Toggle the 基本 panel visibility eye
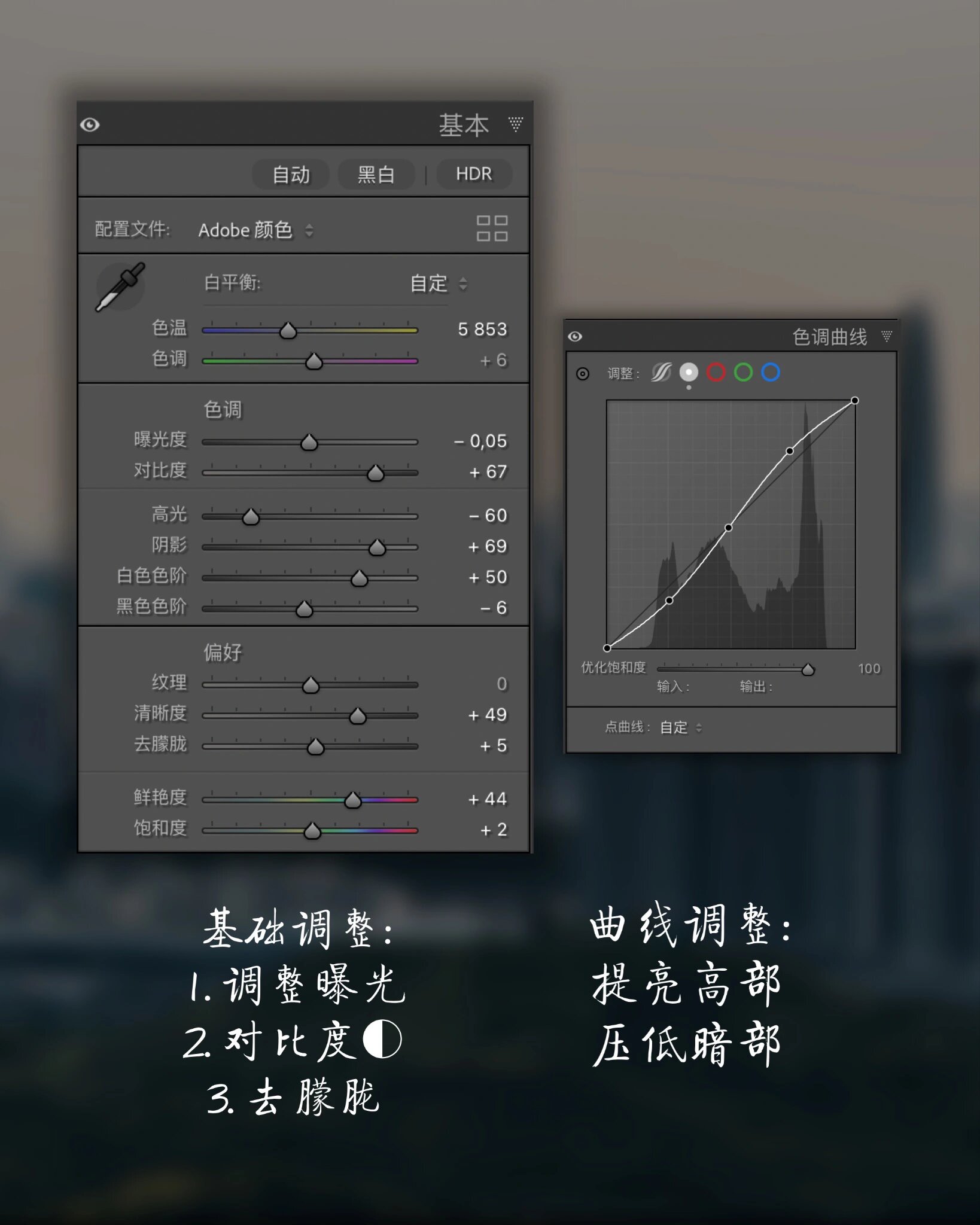The image size is (980, 1225). 91,125
